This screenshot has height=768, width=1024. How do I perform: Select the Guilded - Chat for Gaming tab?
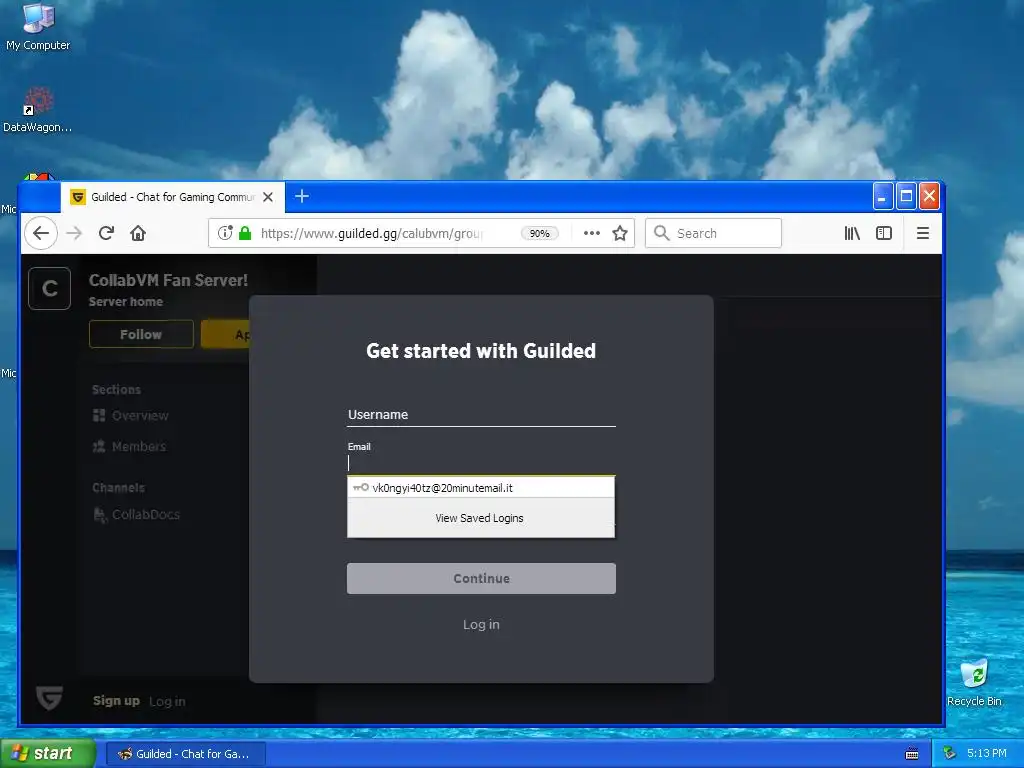point(173,197)
